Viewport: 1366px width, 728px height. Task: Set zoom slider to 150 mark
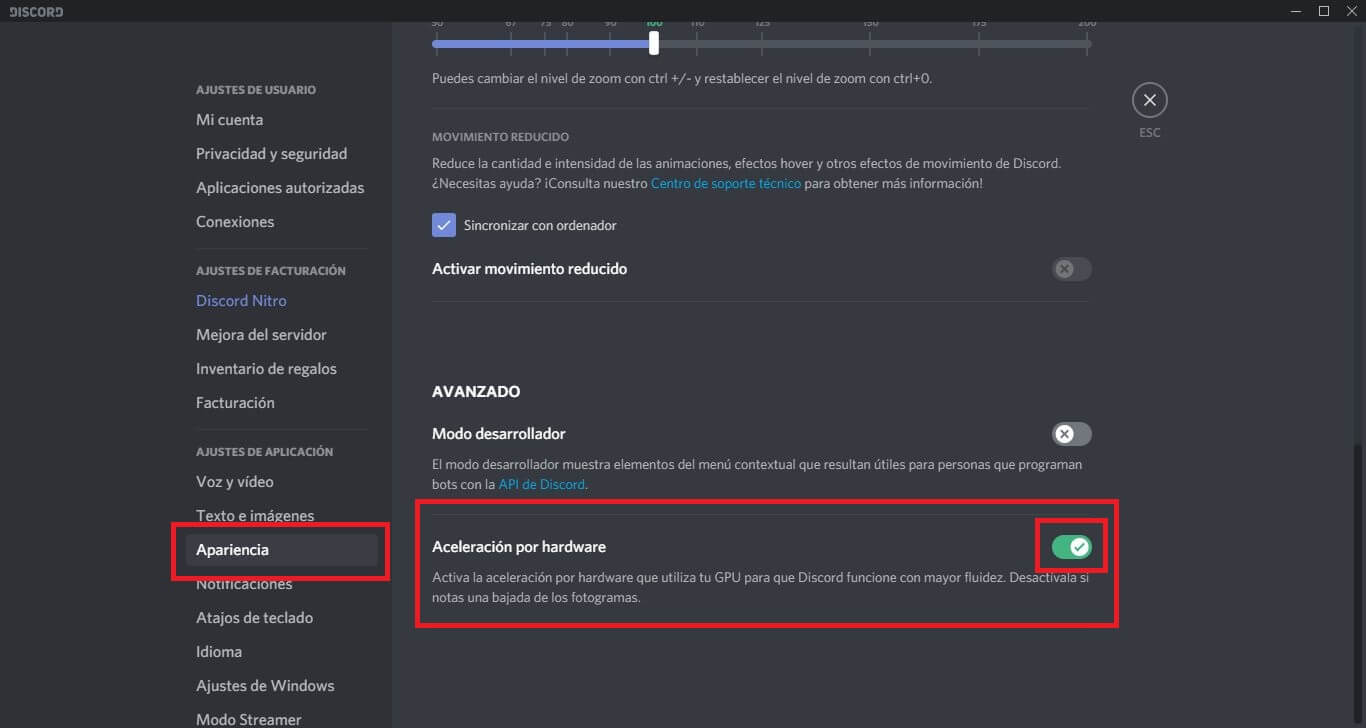870,43
